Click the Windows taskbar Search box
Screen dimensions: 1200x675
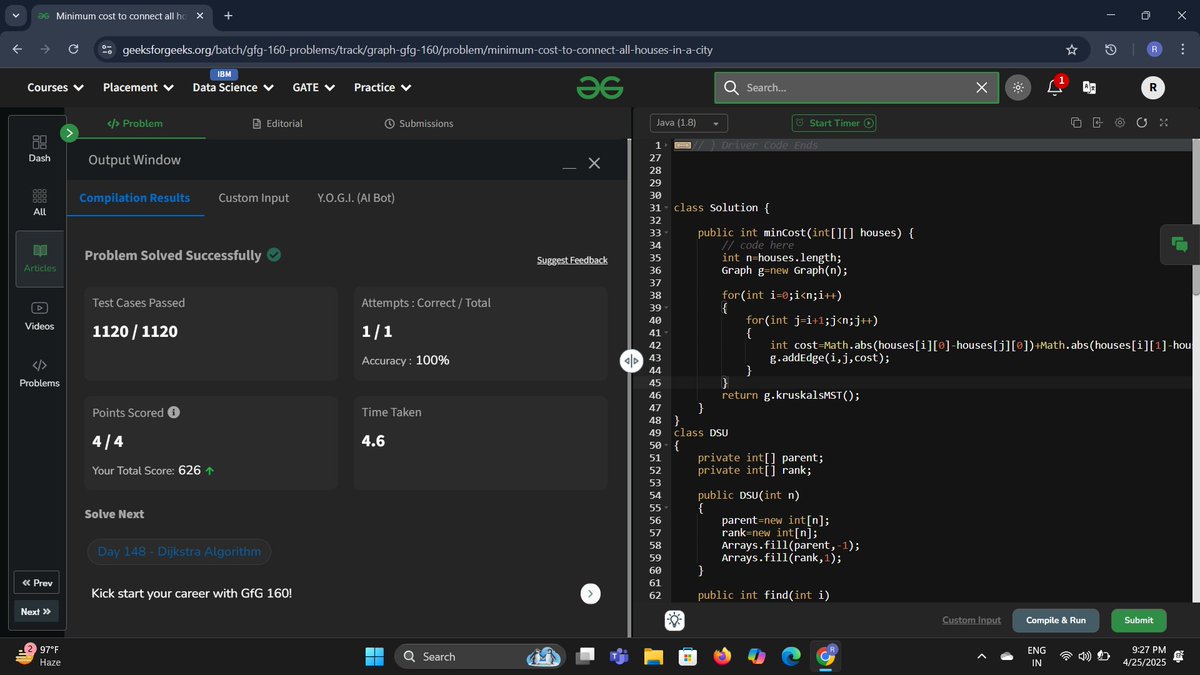[x=480, y=656]
